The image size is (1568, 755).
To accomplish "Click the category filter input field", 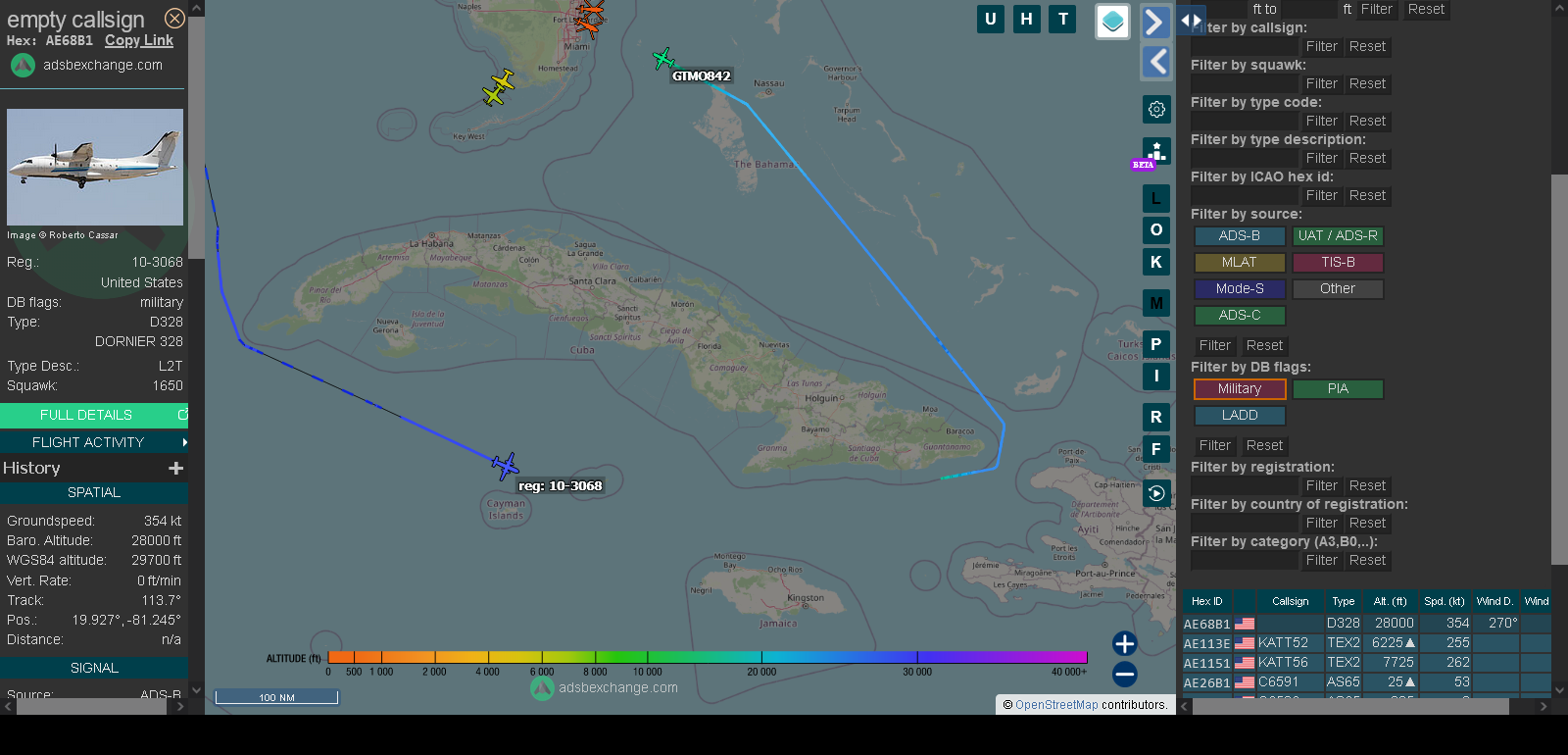I will pyautogui.click(x=1245, y=560).
